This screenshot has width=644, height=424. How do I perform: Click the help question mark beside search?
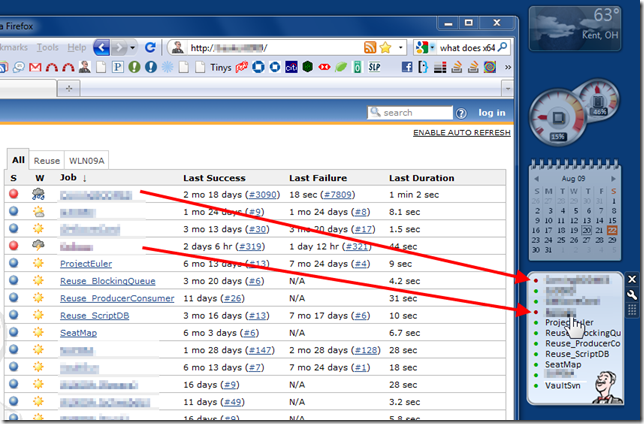click(461, 113)
